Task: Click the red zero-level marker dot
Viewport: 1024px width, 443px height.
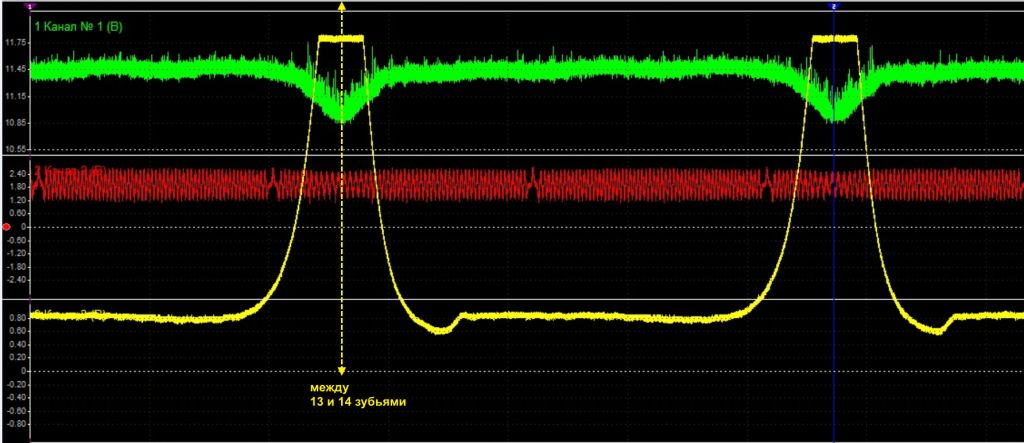Action: (7, 227)
